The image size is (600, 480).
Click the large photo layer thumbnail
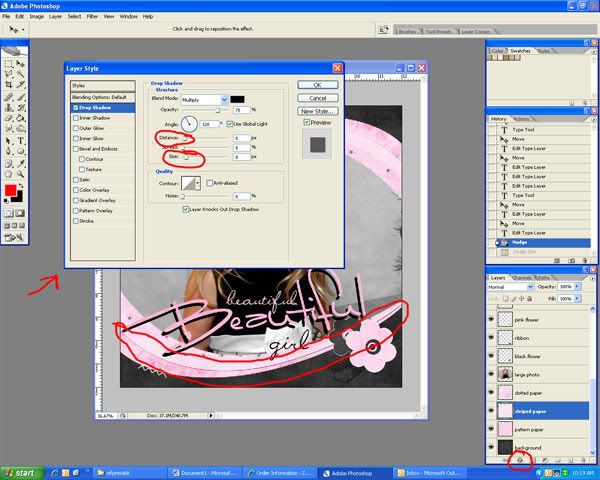(x=503, y=375)
